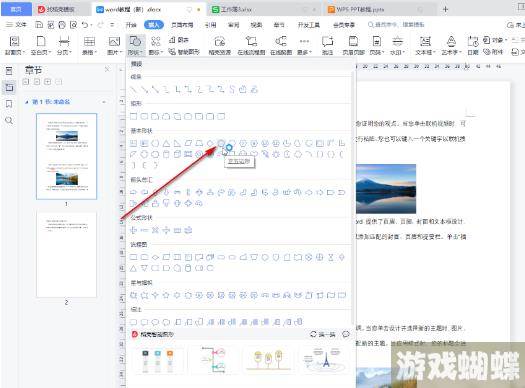Viewport: 525px width, 388px height.
Task: Select the page 1 thumbnail in 章节 panel
Action: pos(66,156)
